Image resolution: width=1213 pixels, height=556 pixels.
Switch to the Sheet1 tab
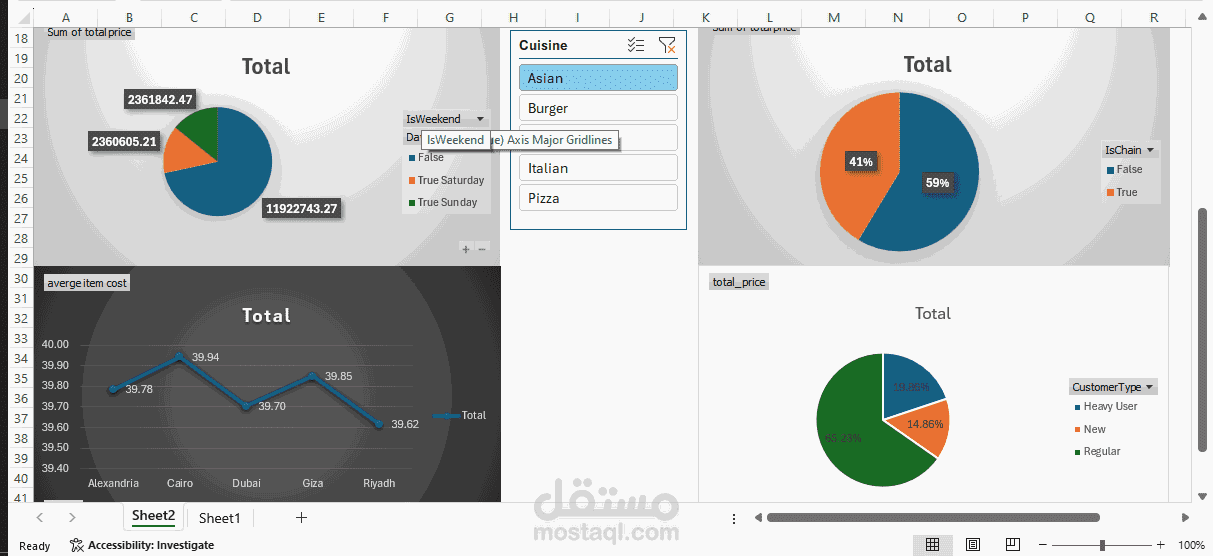coord(219,517)
